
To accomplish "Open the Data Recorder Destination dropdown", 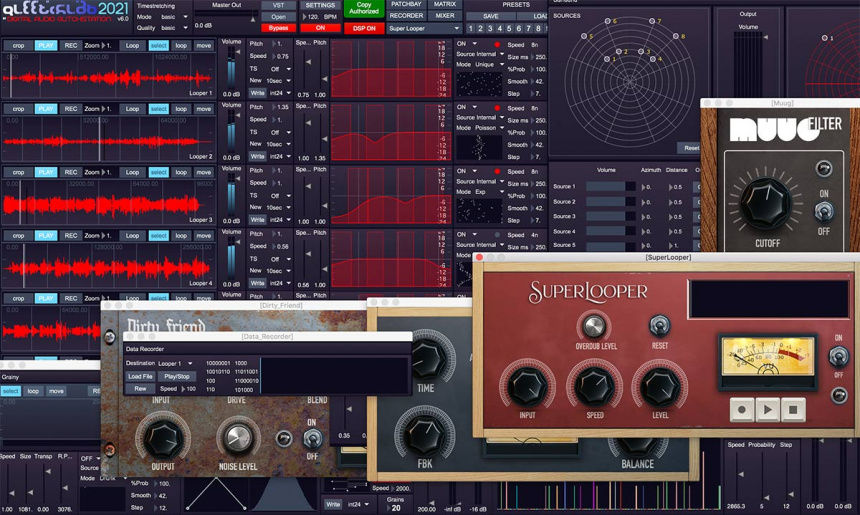I will [175, 364].
